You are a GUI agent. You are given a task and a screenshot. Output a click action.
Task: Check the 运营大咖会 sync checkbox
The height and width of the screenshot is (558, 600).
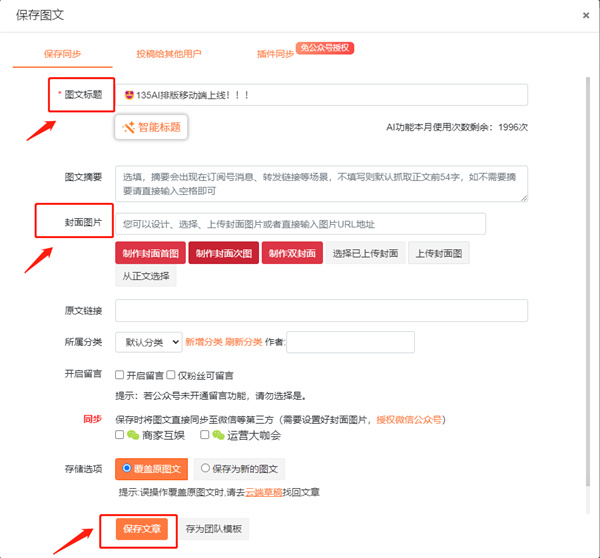205,435
